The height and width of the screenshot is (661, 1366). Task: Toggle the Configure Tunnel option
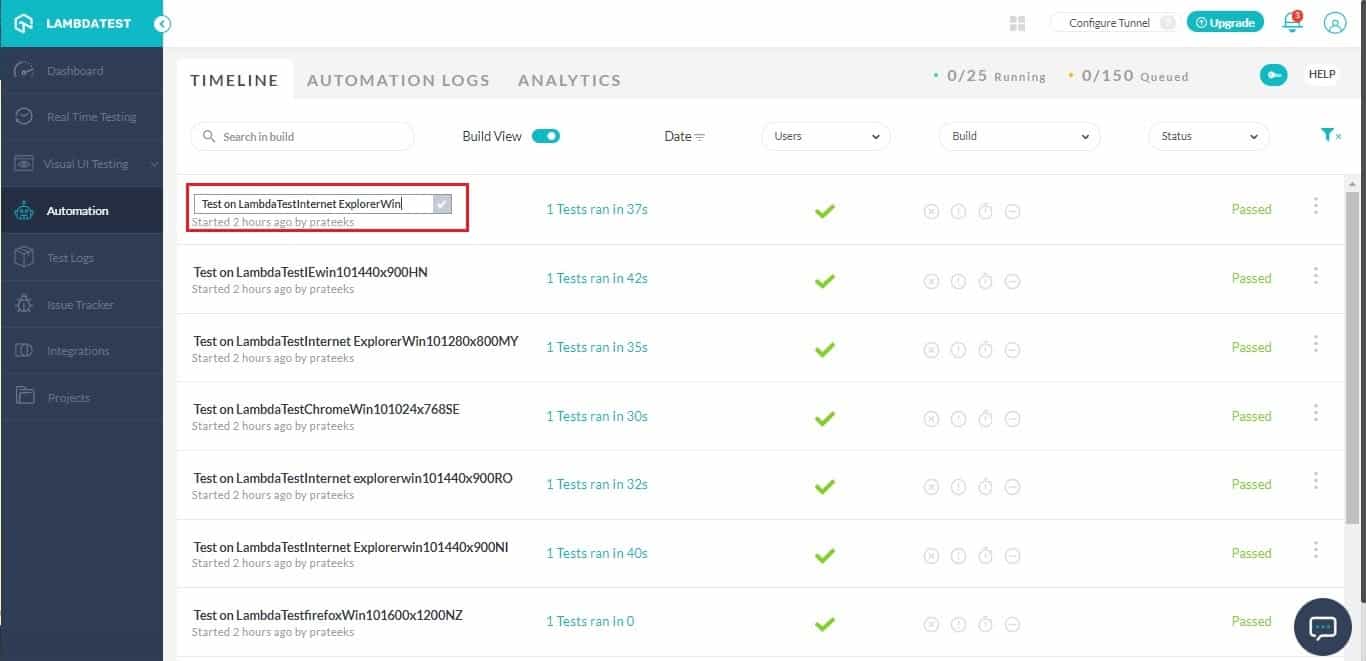[x=1166, y=23]
